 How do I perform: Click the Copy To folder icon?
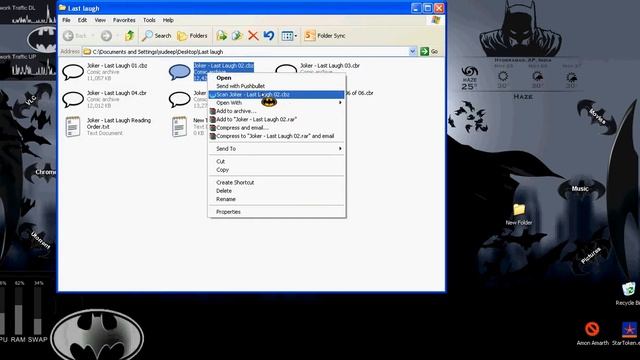point(237,36)
